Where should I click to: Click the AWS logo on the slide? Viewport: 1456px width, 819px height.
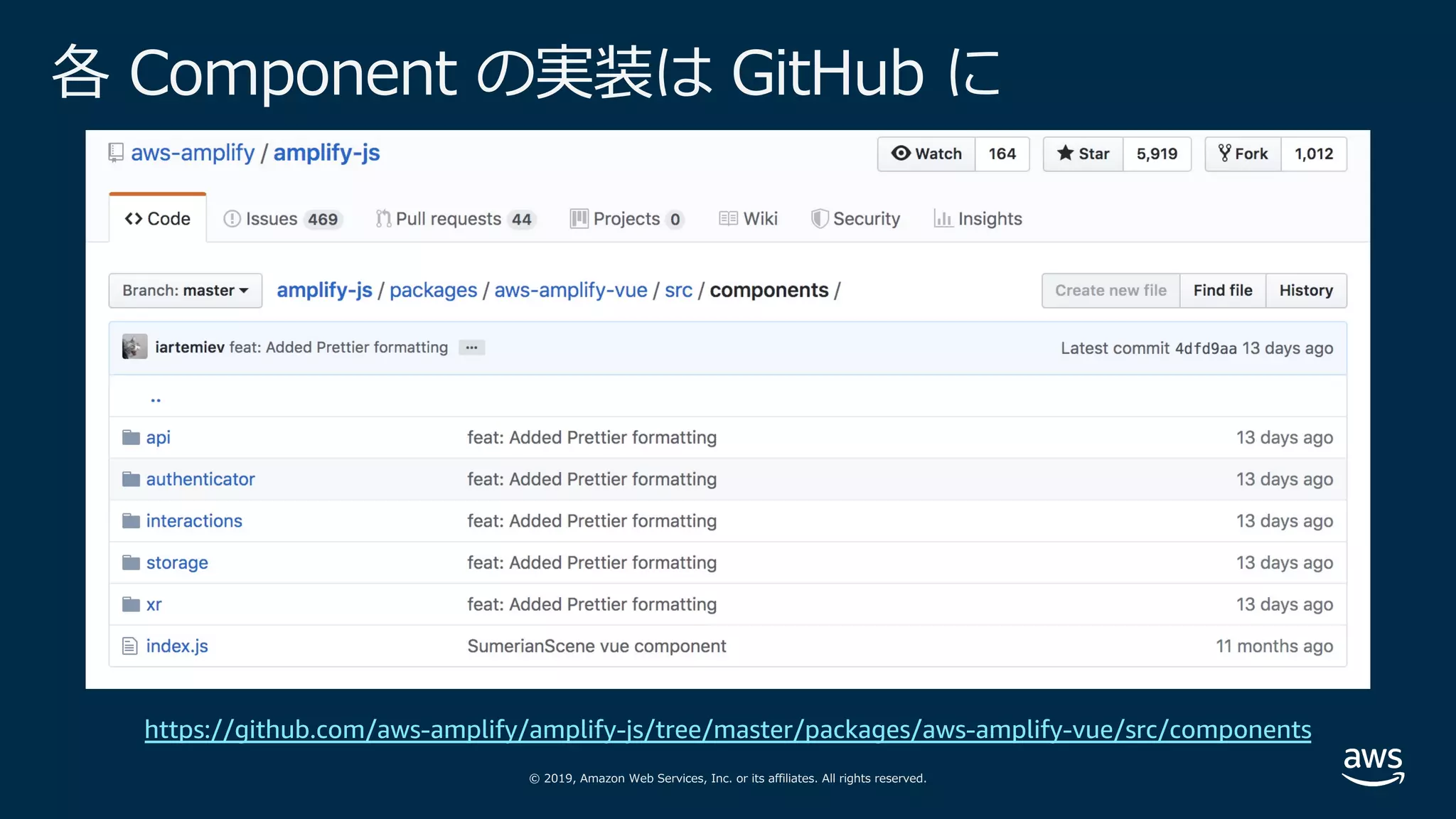1373,766
